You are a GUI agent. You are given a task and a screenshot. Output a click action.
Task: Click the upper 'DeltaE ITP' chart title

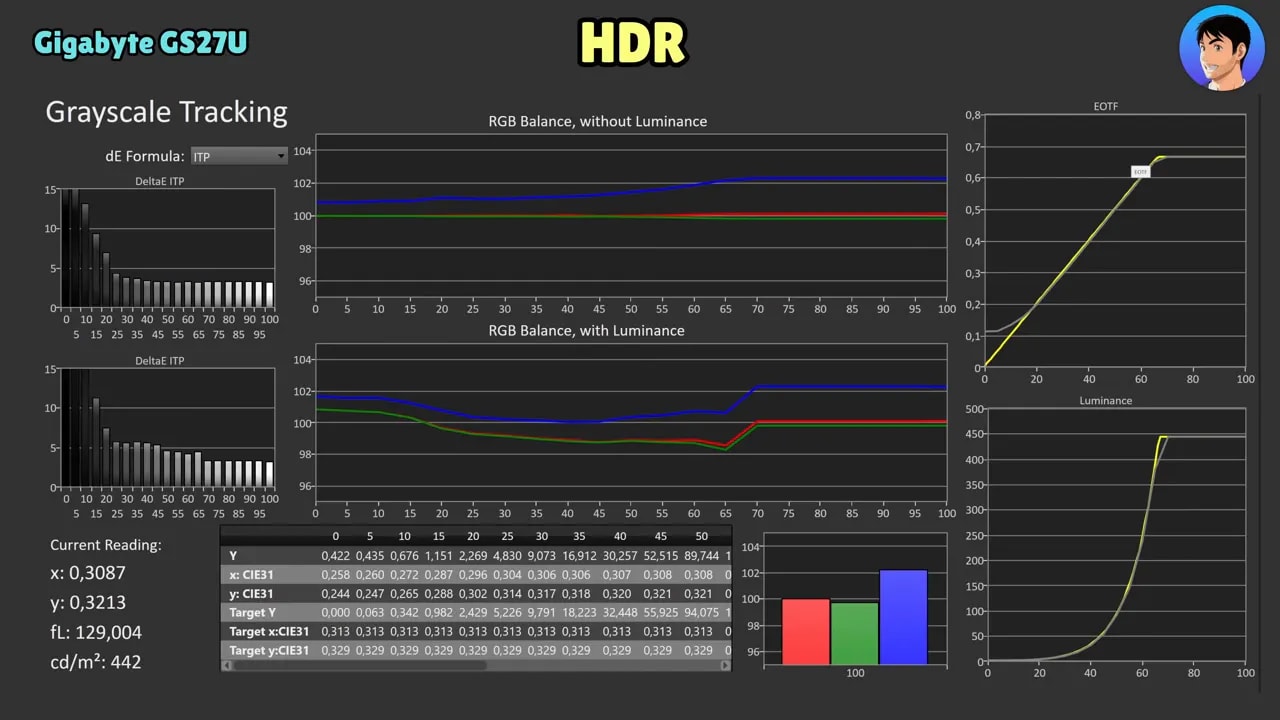(x=159, y=181)
